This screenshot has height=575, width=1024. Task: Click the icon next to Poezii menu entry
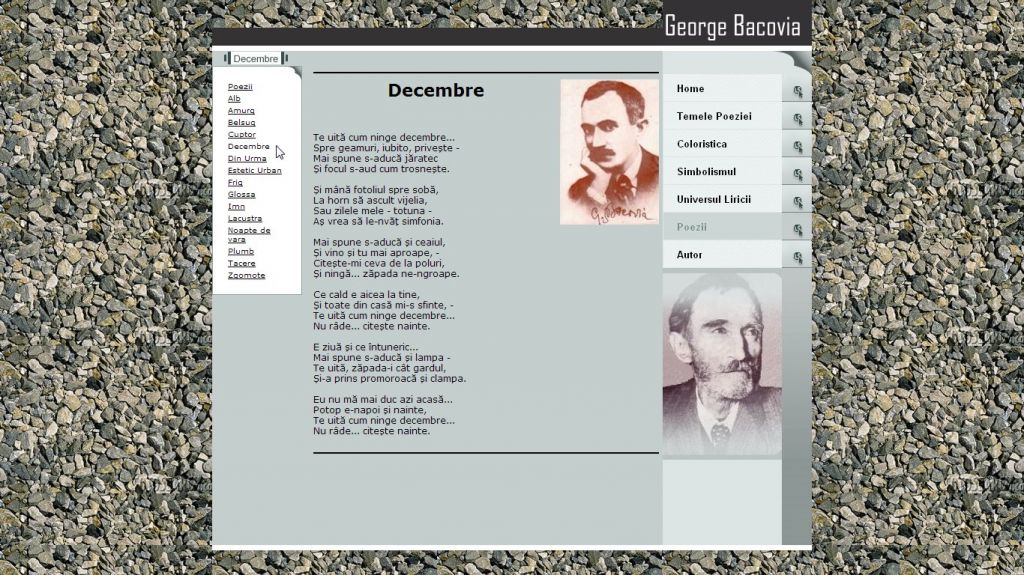pos(797,230)
